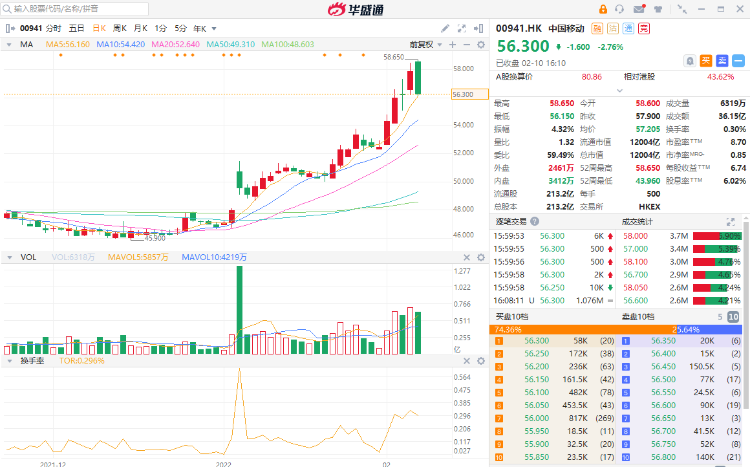Click the help icon beside 逐笔交易
This screenshot has width=750, height=467.
pos(535,221)
